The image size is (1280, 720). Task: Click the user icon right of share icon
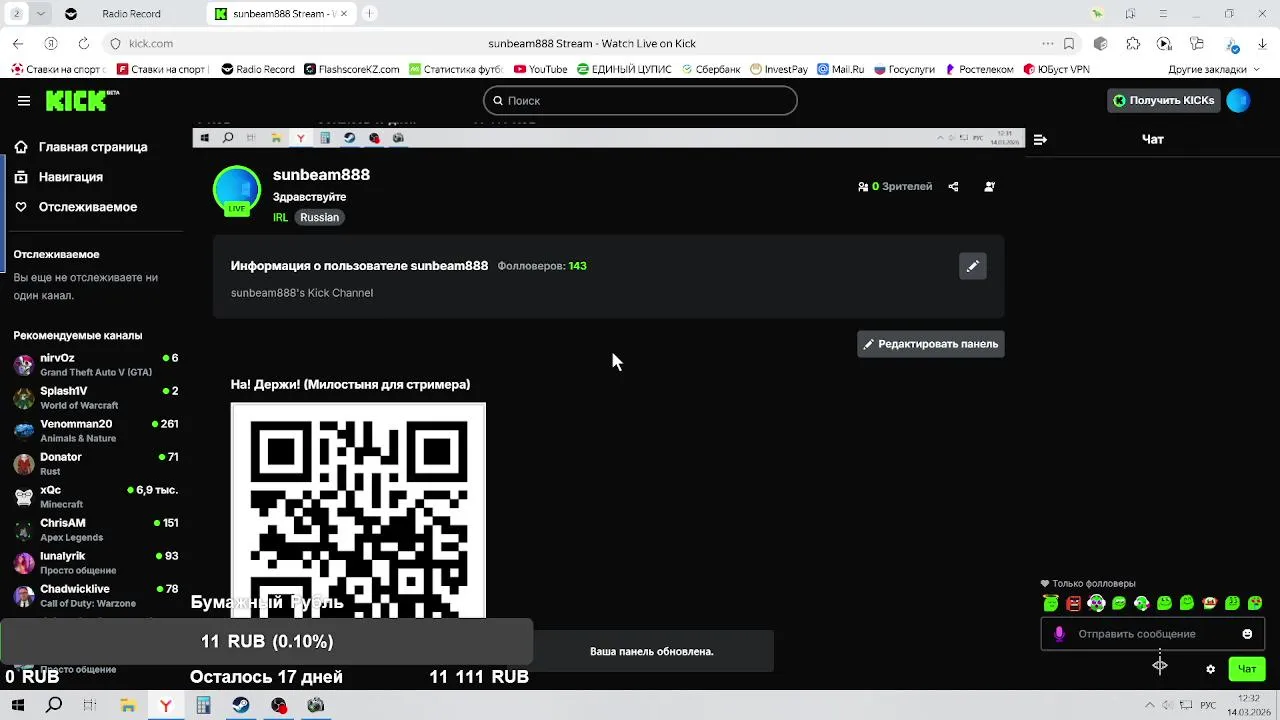point(989,187)
